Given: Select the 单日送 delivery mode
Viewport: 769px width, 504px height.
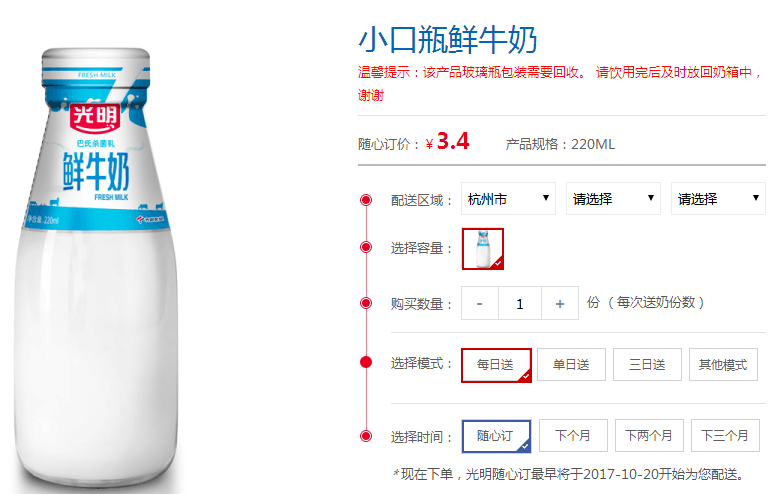Looking at the screenshot, I should pos(571,364).
